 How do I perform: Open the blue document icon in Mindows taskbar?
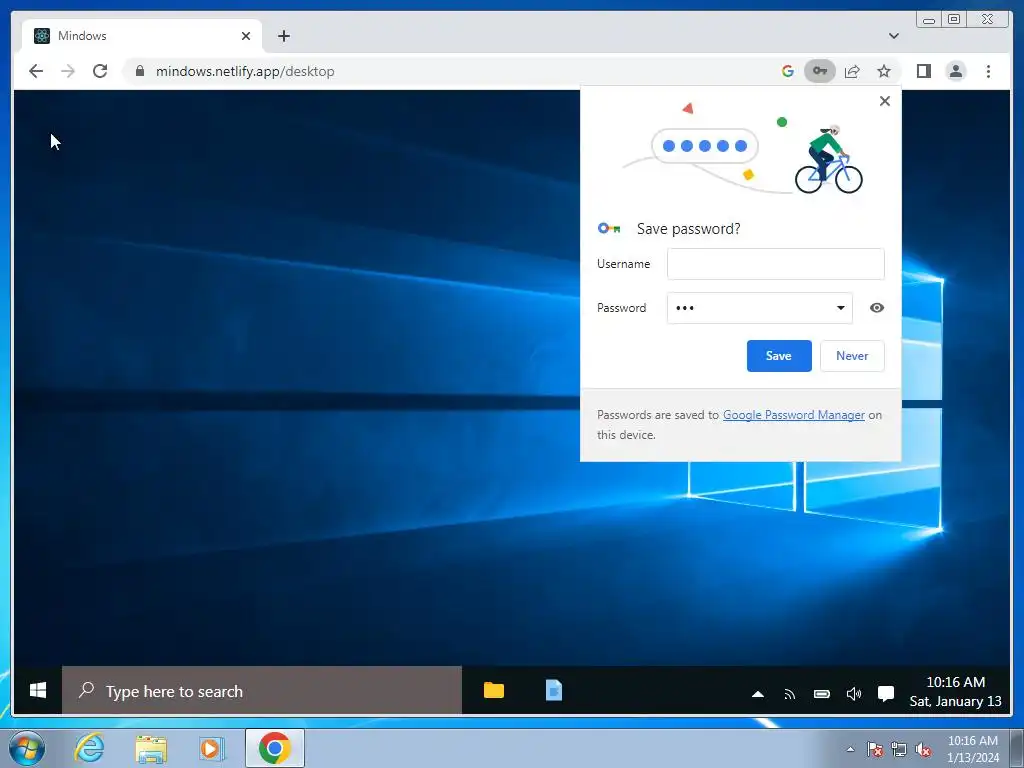tap(554, 690)
